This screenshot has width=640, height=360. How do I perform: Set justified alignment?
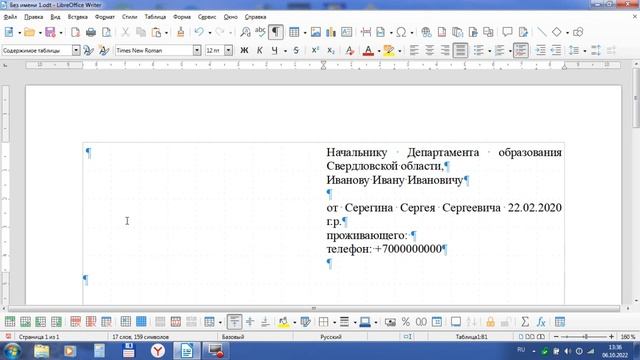[460, 51]
